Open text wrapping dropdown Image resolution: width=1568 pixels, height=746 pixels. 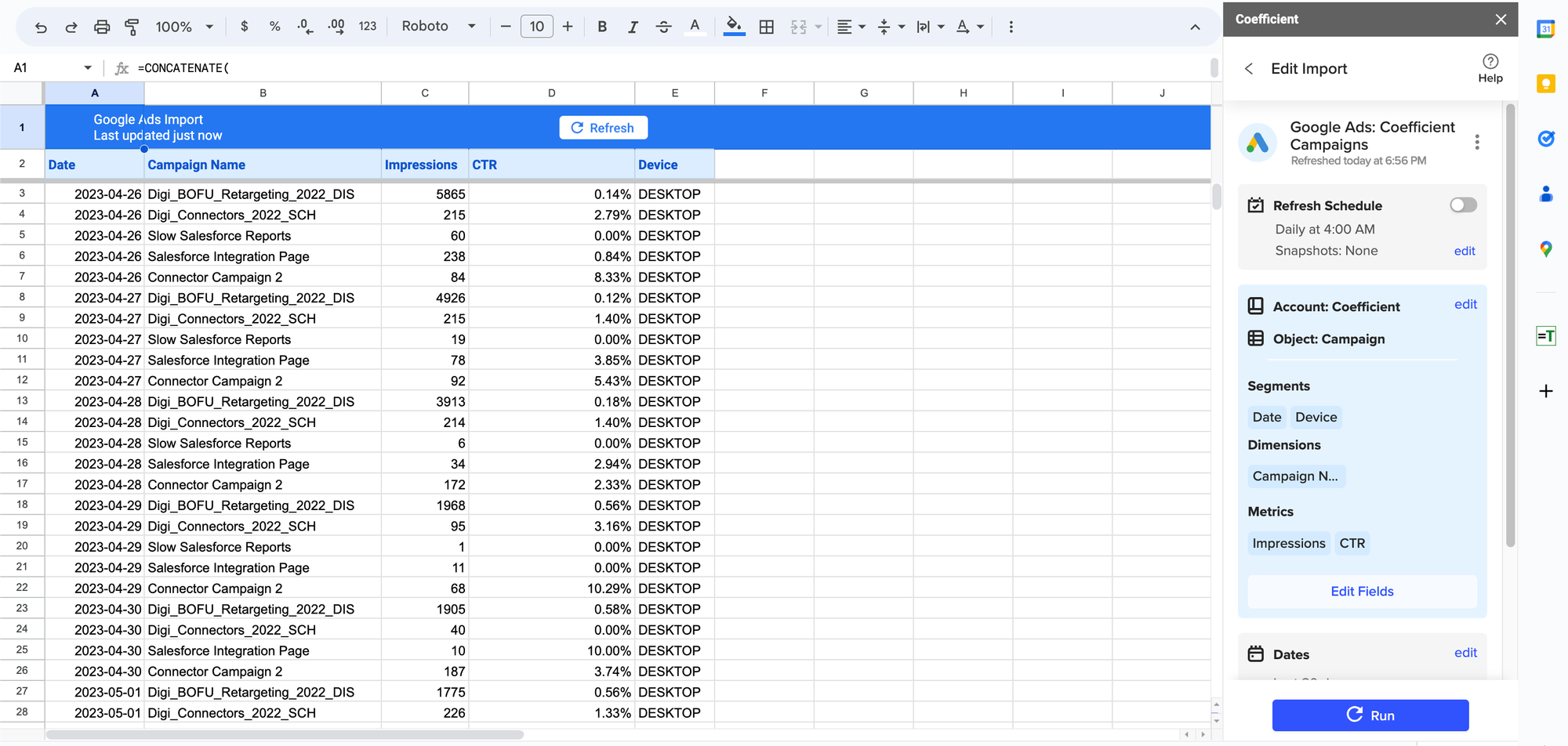click(931, 27)
